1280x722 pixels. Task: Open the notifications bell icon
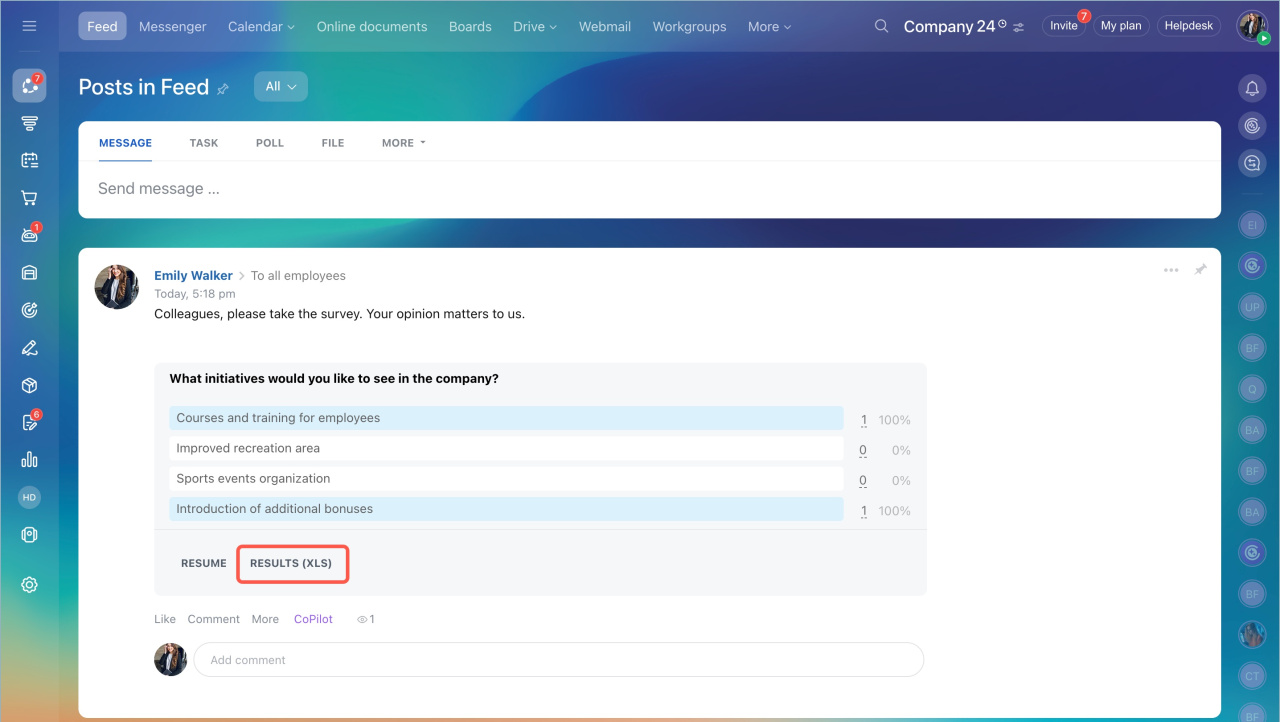click(x=1251, y=89)
